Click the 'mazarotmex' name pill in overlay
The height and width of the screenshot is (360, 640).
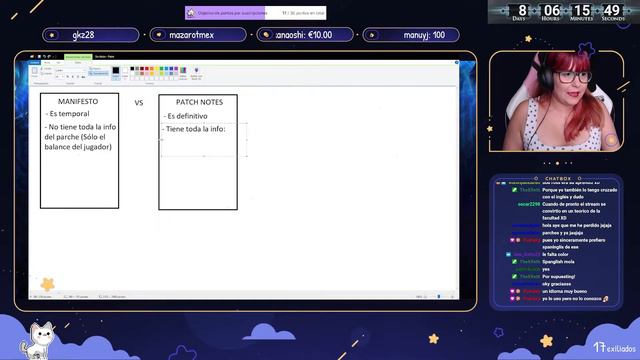198,35
